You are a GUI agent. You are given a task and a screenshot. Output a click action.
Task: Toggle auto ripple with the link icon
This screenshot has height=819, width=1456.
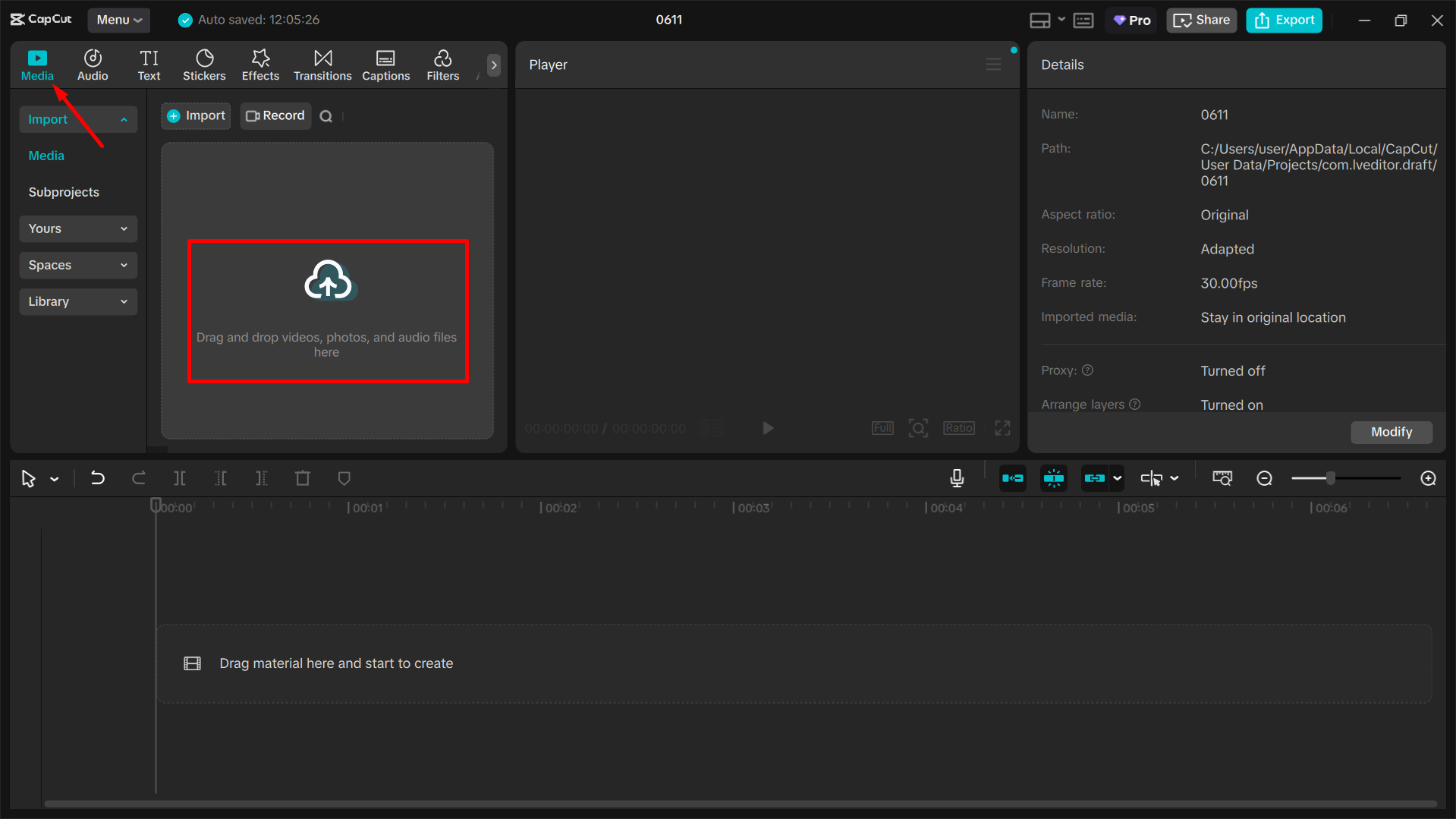(1096, 478)
